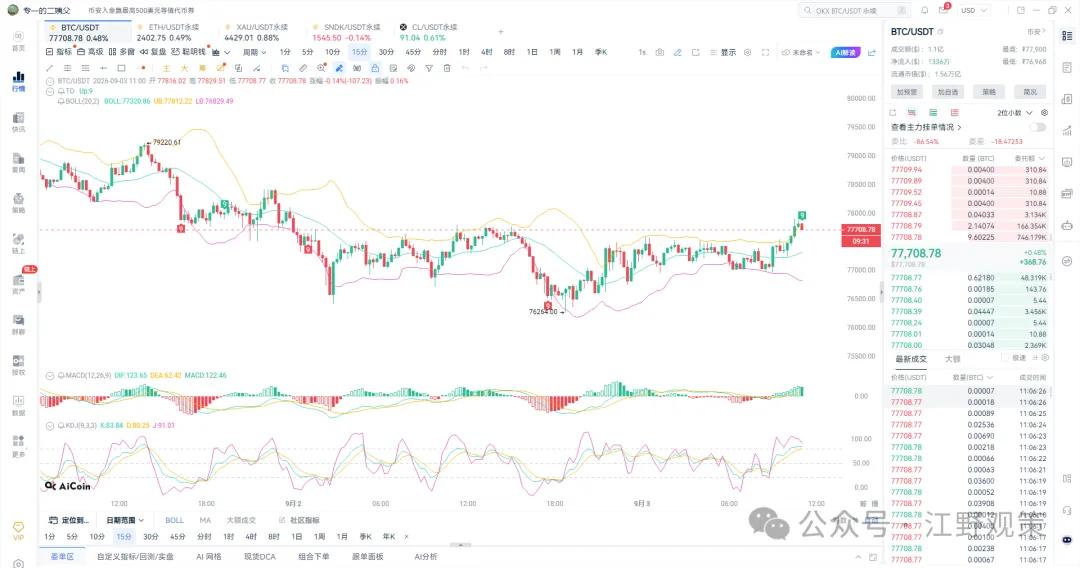Switch to SNDK/USDT永续 tab
Image resolution: width=1080 pixels, height=568 pixels.
[x=346, y=32]
